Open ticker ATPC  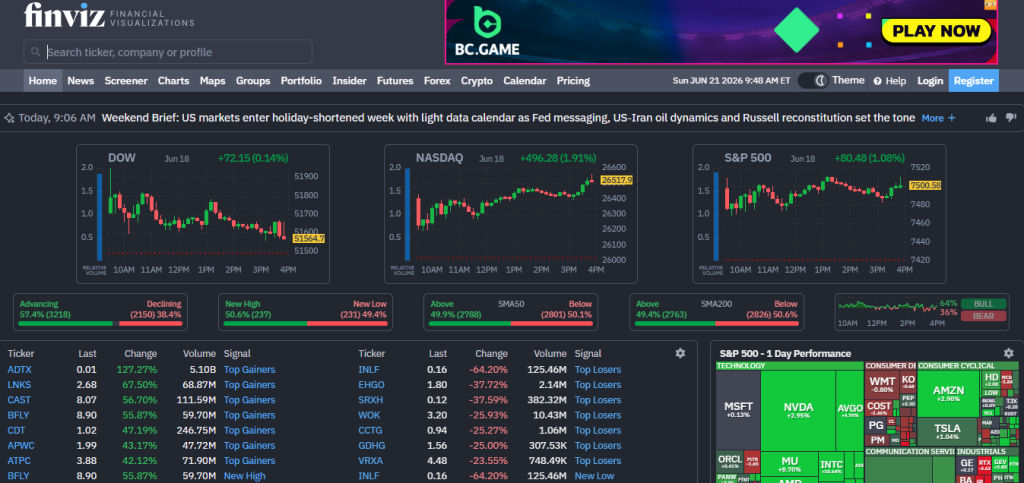tap(19, 461)
